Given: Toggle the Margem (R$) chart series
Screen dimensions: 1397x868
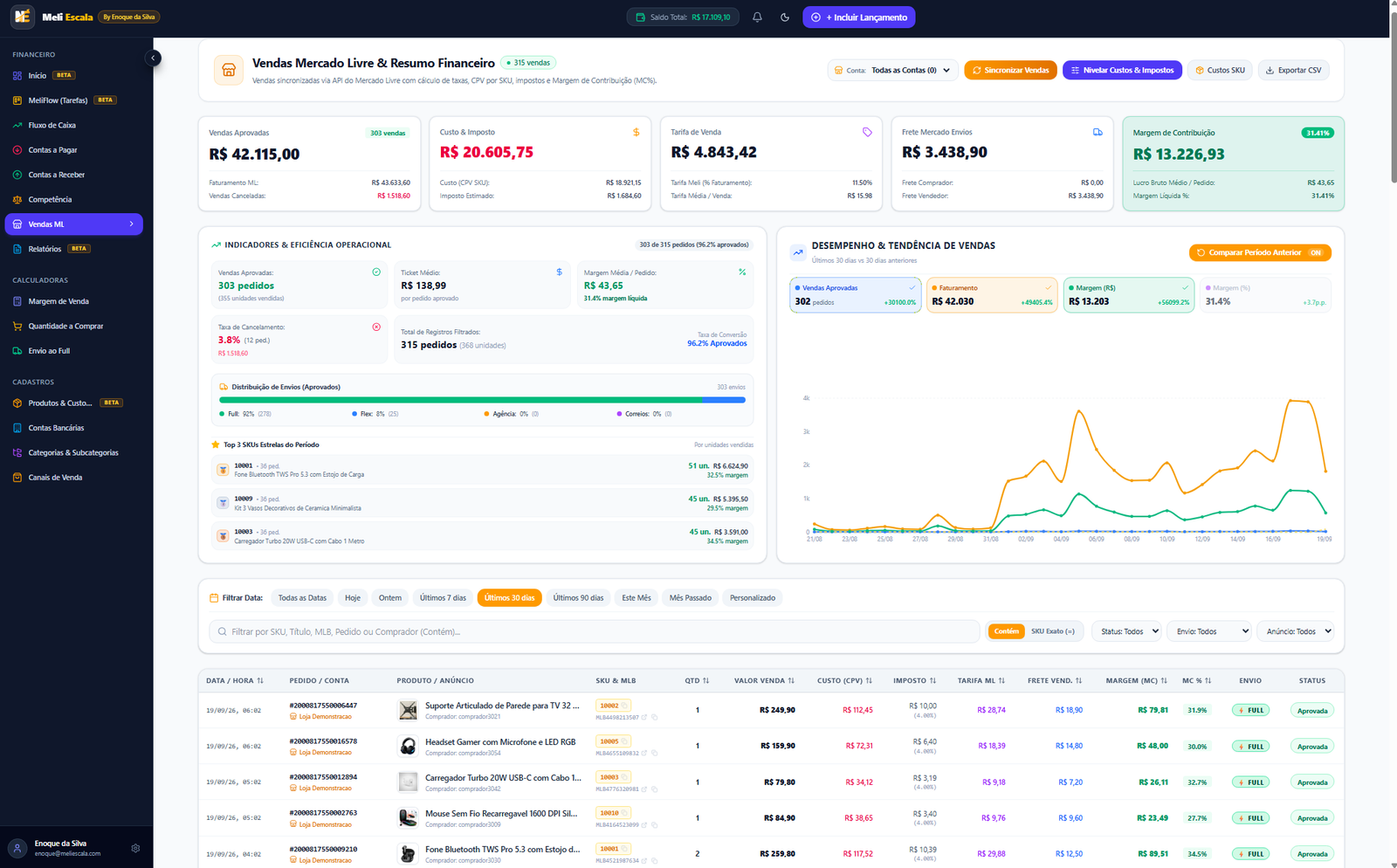Looking at the screenshot, I should point(1129,295).
